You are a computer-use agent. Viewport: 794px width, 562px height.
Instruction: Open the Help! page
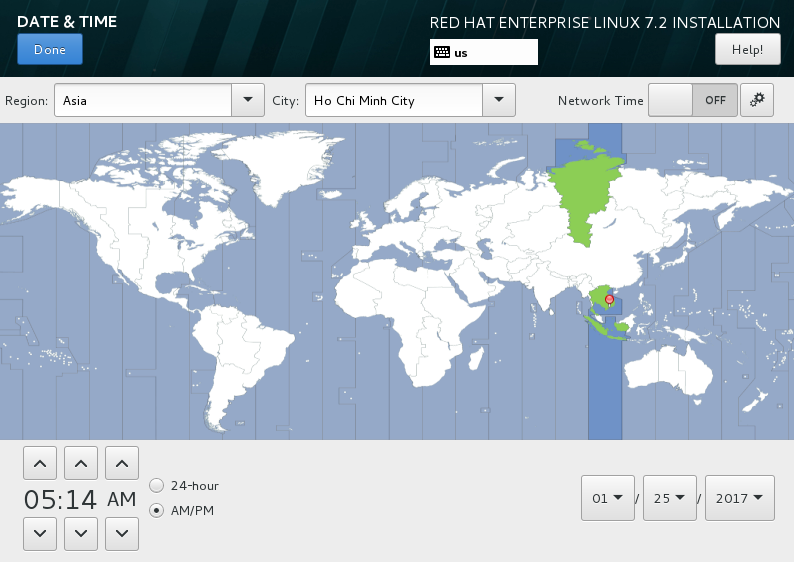[x=747, y=49]
